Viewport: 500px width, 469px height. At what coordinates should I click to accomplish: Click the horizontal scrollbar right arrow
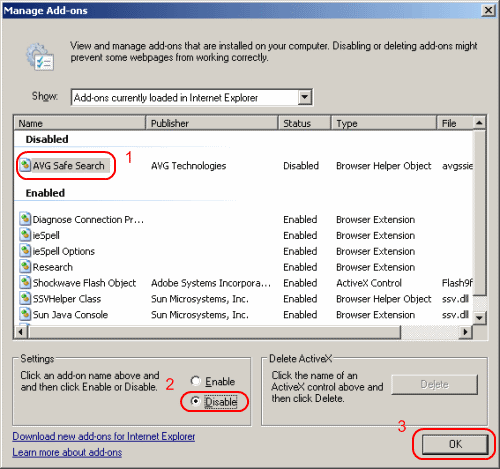(x=465, y=332)
